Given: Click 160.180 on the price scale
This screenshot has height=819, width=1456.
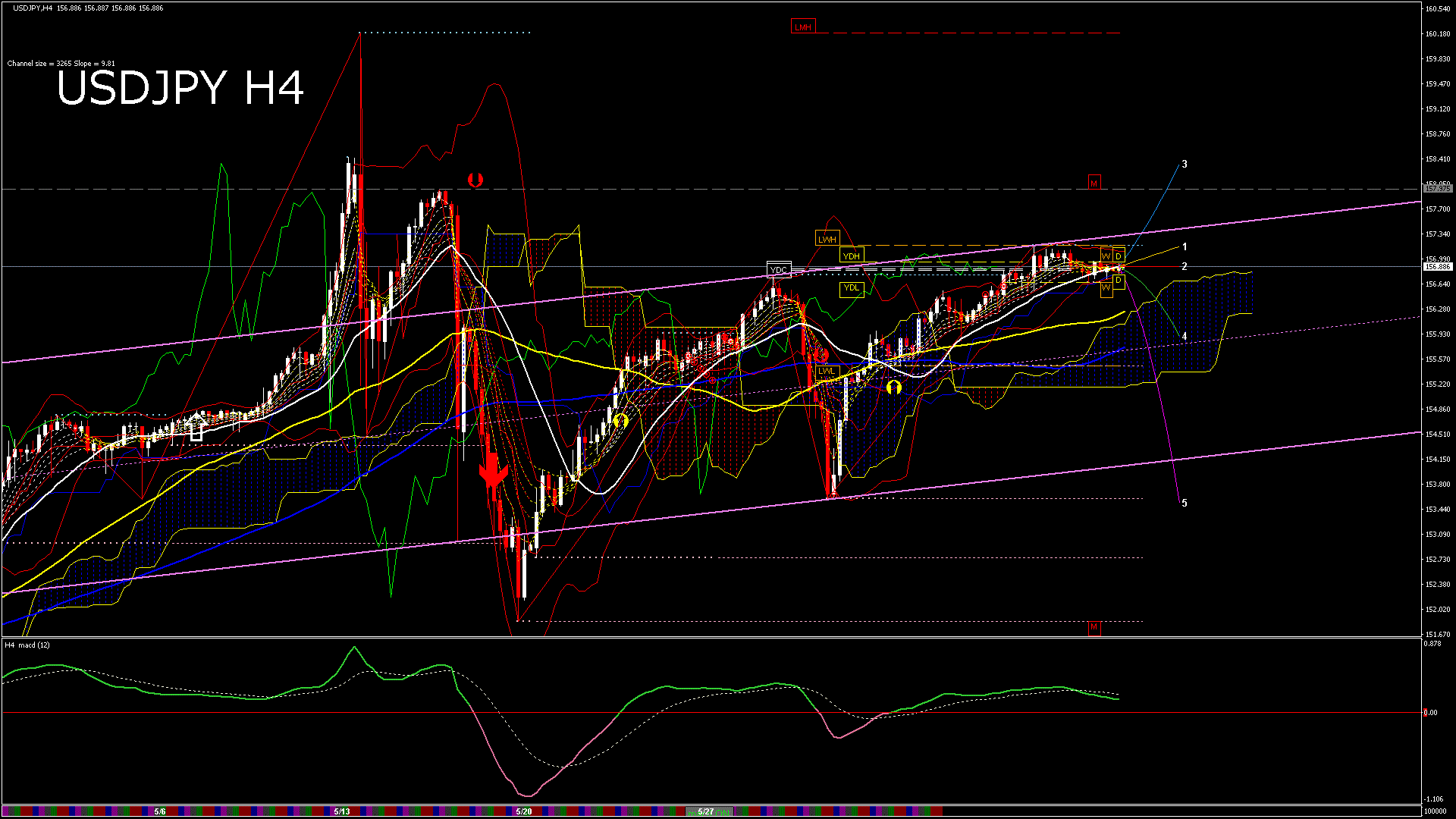Looking at the screenshot, I should [1438, 34].
